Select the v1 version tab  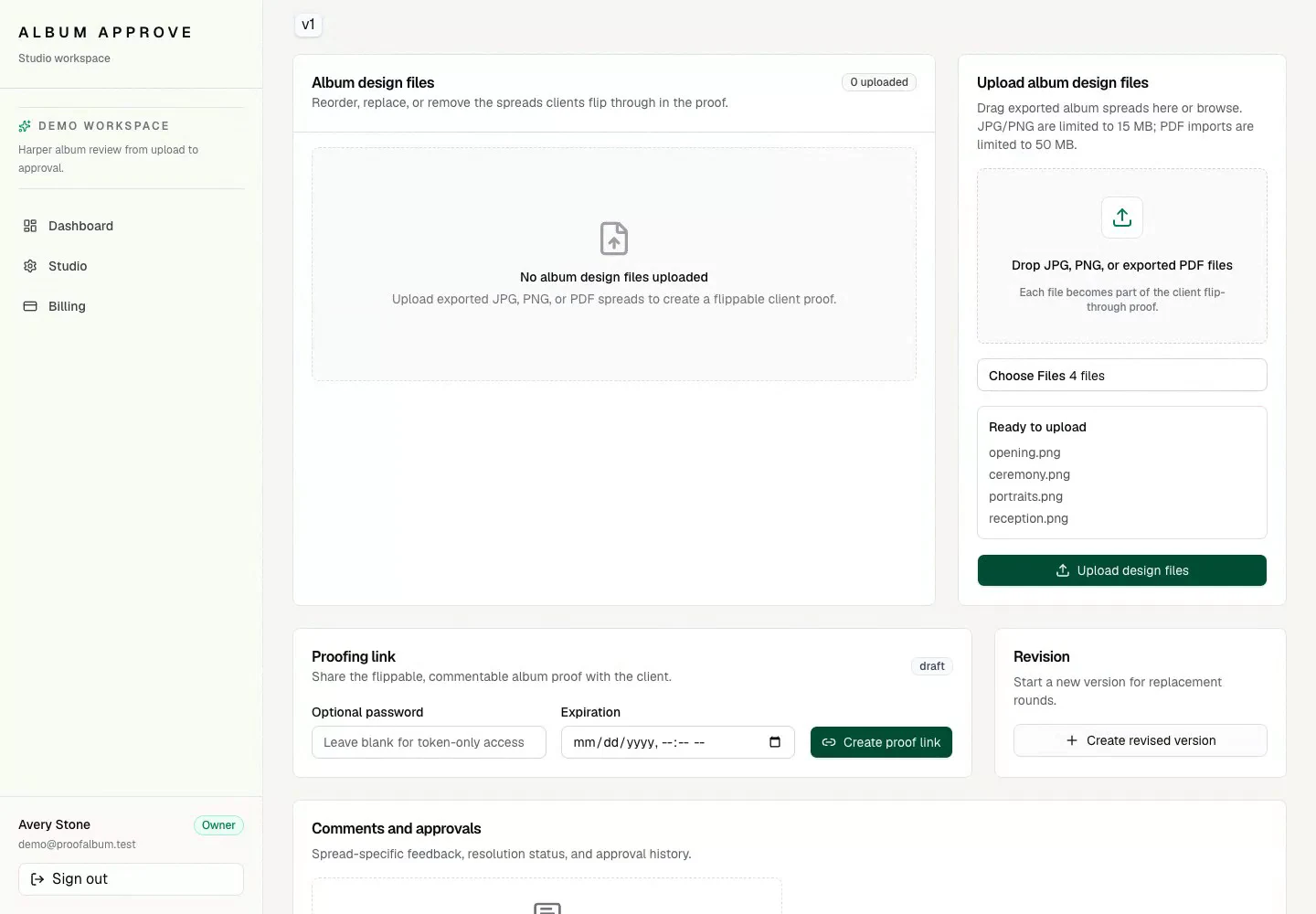(x=308, y=25)
